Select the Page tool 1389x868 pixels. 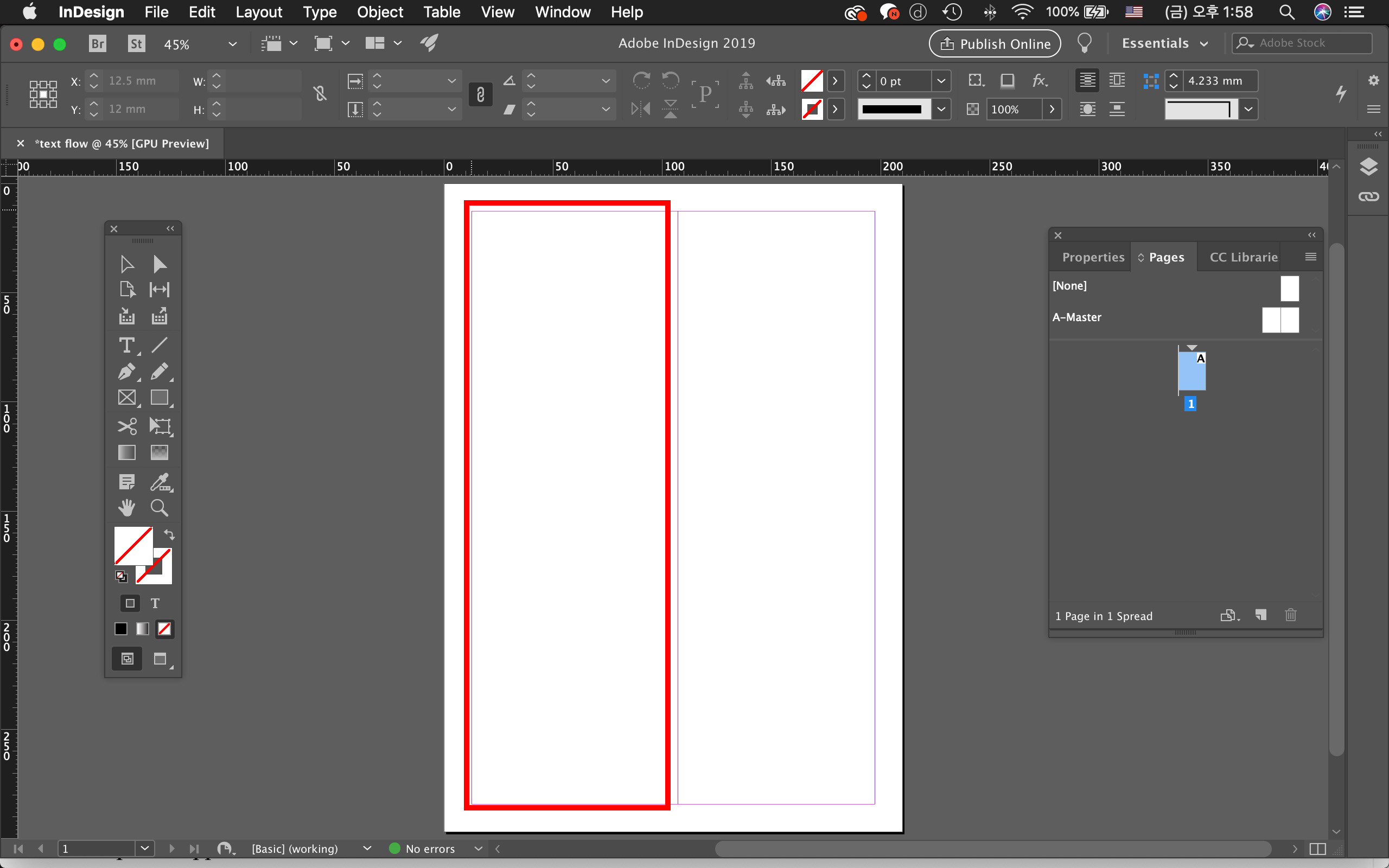127,289
